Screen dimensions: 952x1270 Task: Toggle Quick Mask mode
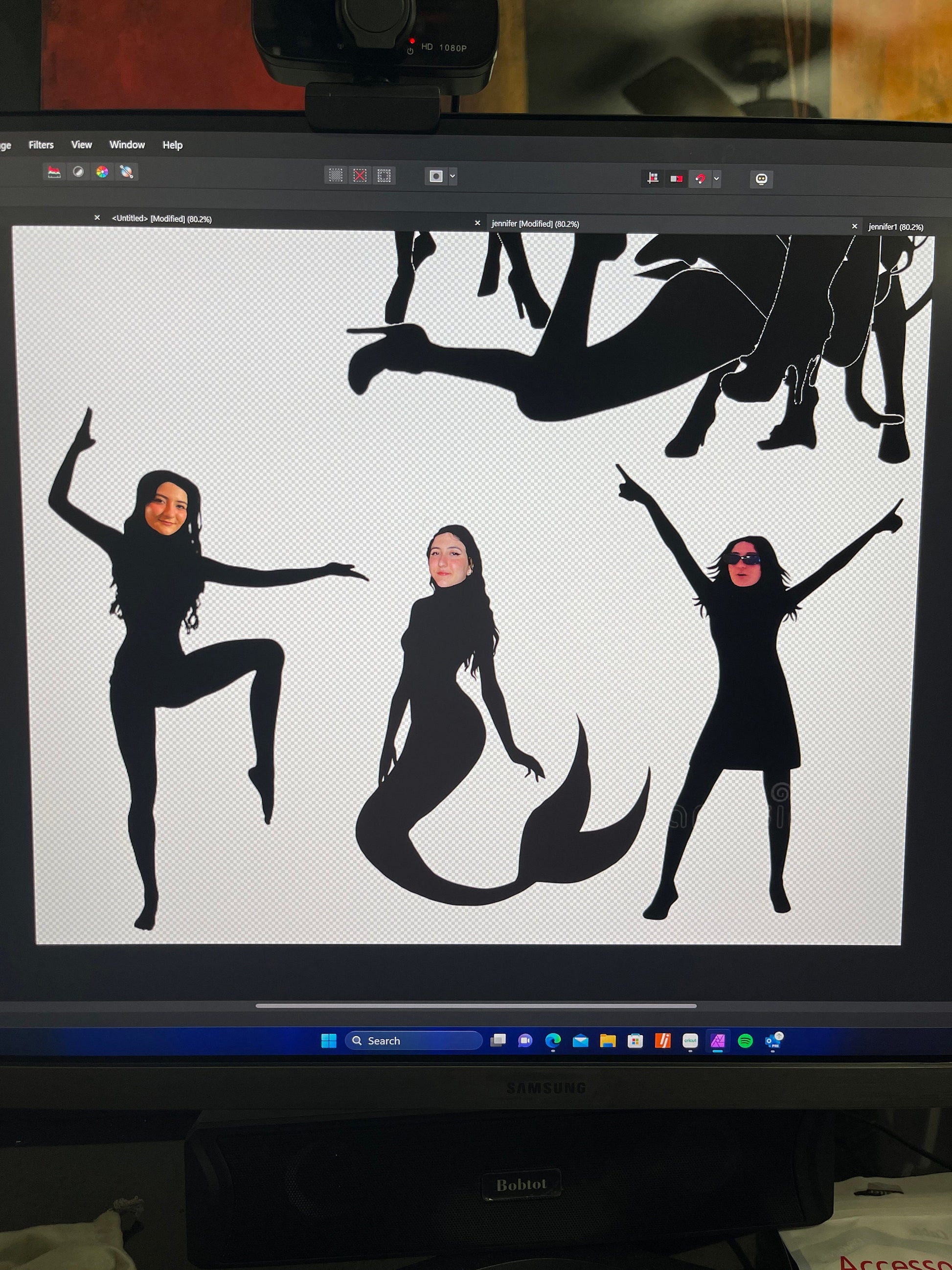coord(436,176)
